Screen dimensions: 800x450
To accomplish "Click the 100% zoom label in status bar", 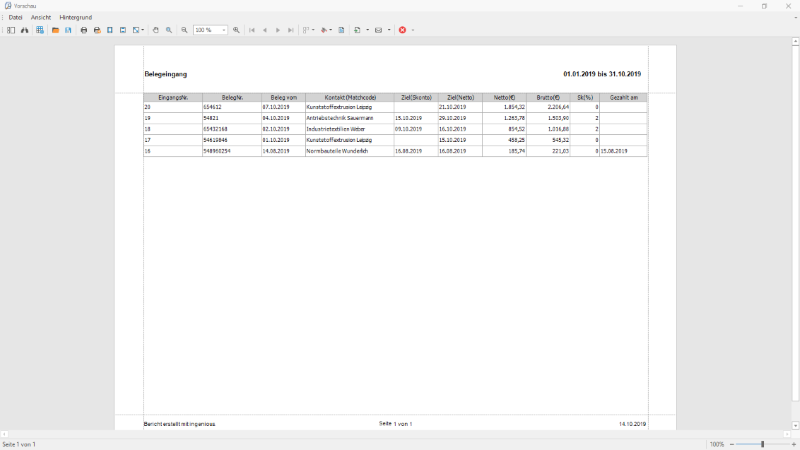I will (717, 444).
